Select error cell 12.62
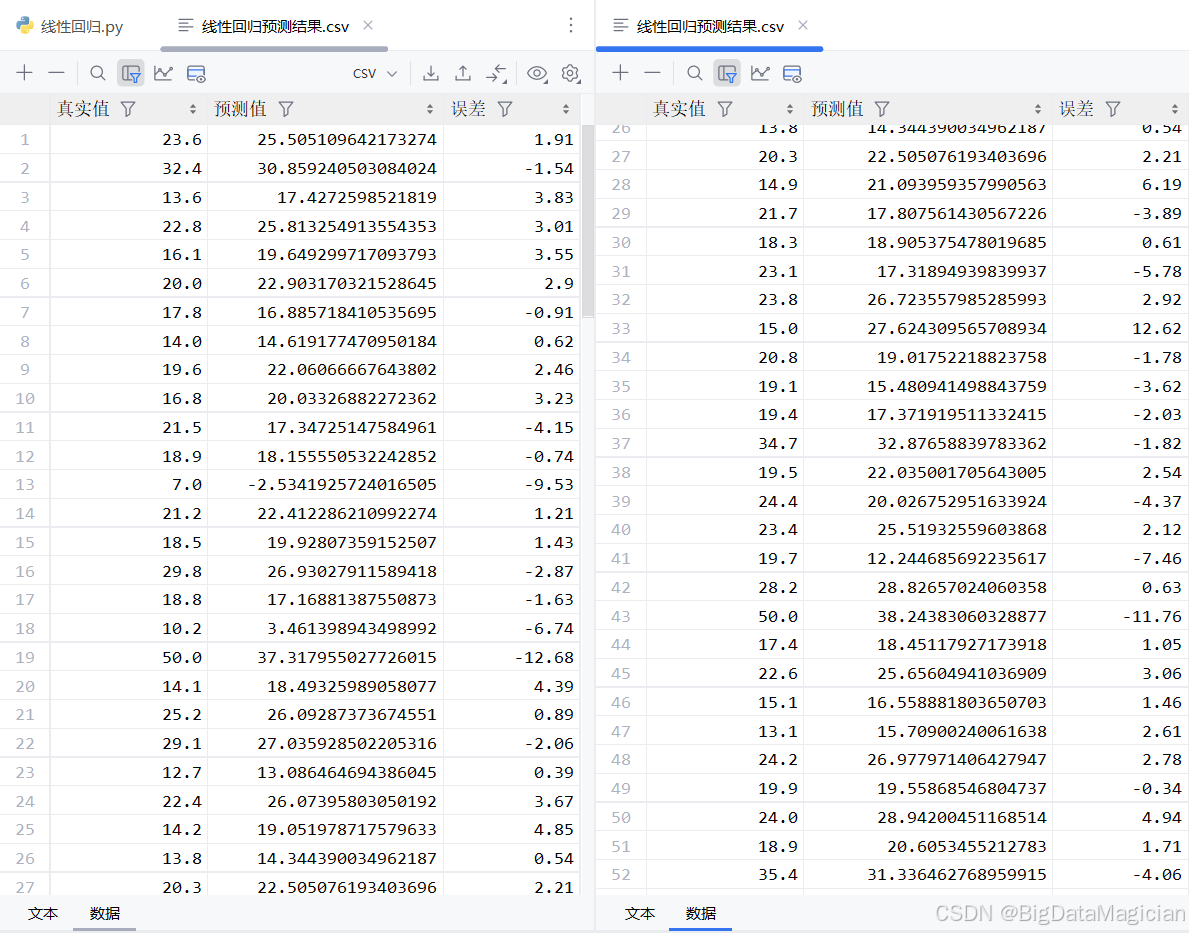The width and height of the screenshot is (1189, 933). click(1121, 328)
